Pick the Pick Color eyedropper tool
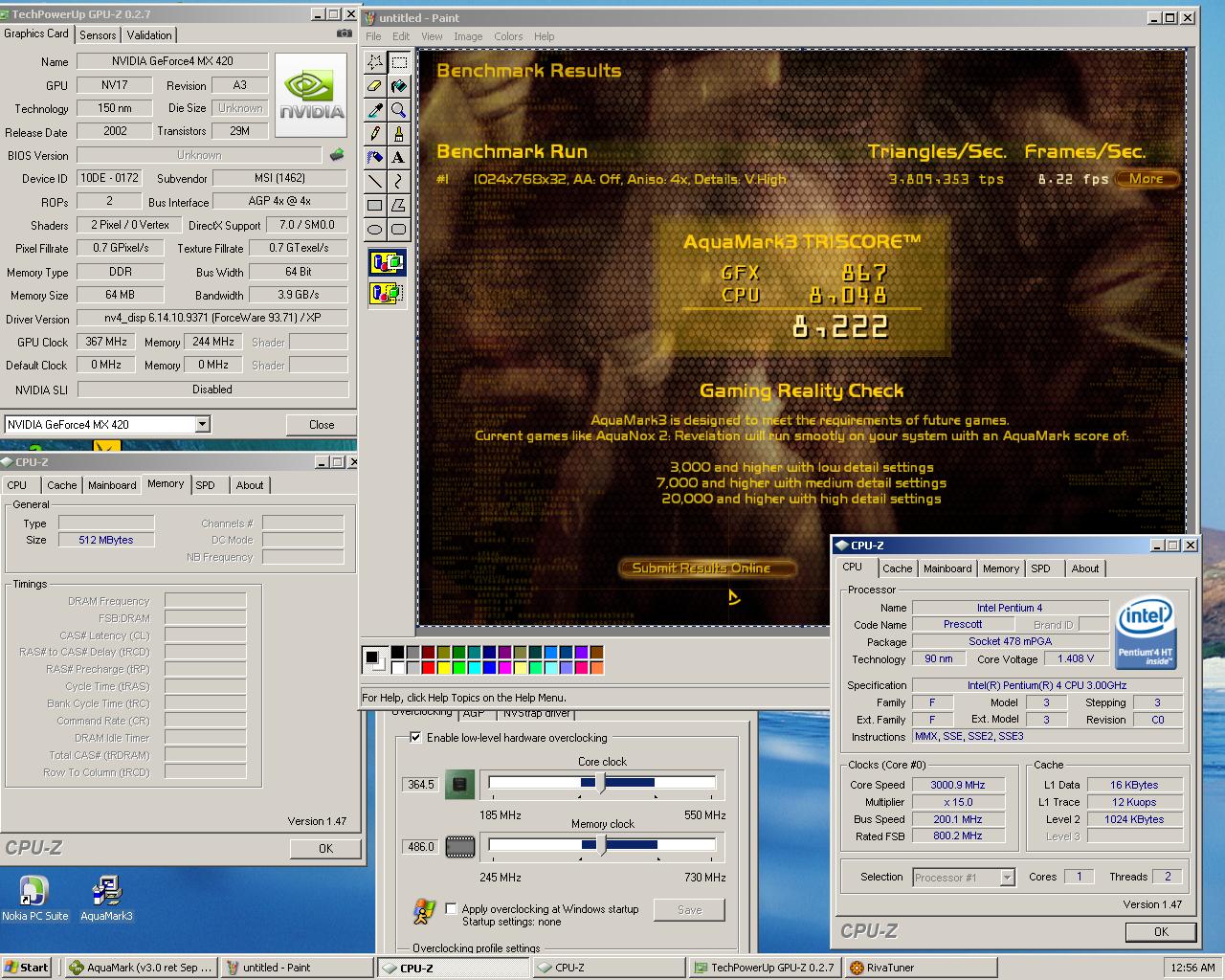Screen dimensions: 1225x980 click(375, 110)
